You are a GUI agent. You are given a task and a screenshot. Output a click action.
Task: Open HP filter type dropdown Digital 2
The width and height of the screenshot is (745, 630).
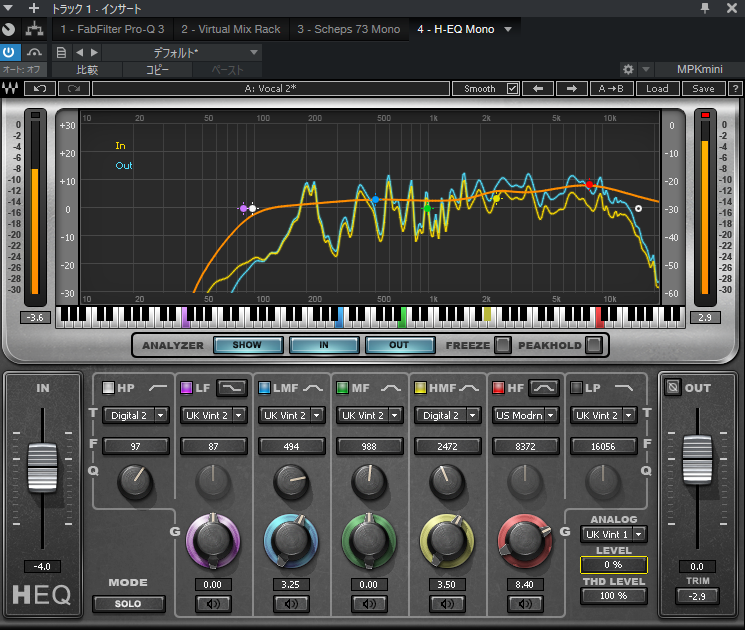136,415
